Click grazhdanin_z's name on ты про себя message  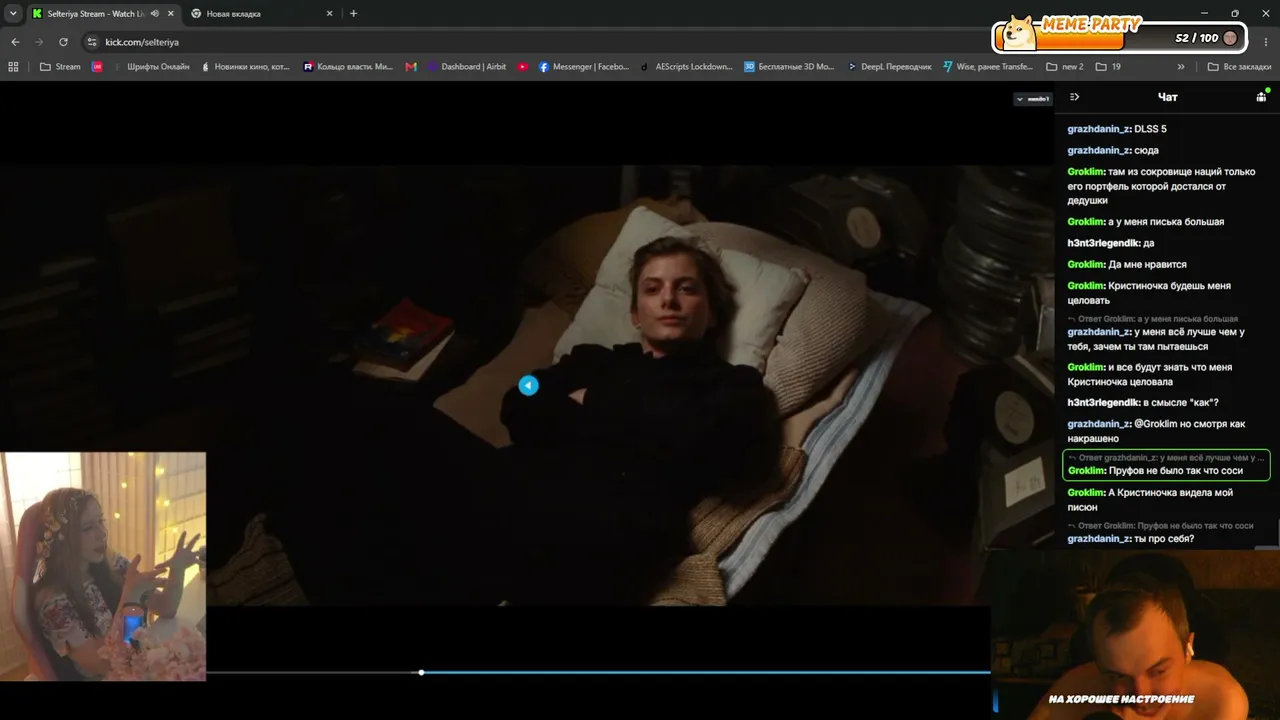click(1098, 539)
